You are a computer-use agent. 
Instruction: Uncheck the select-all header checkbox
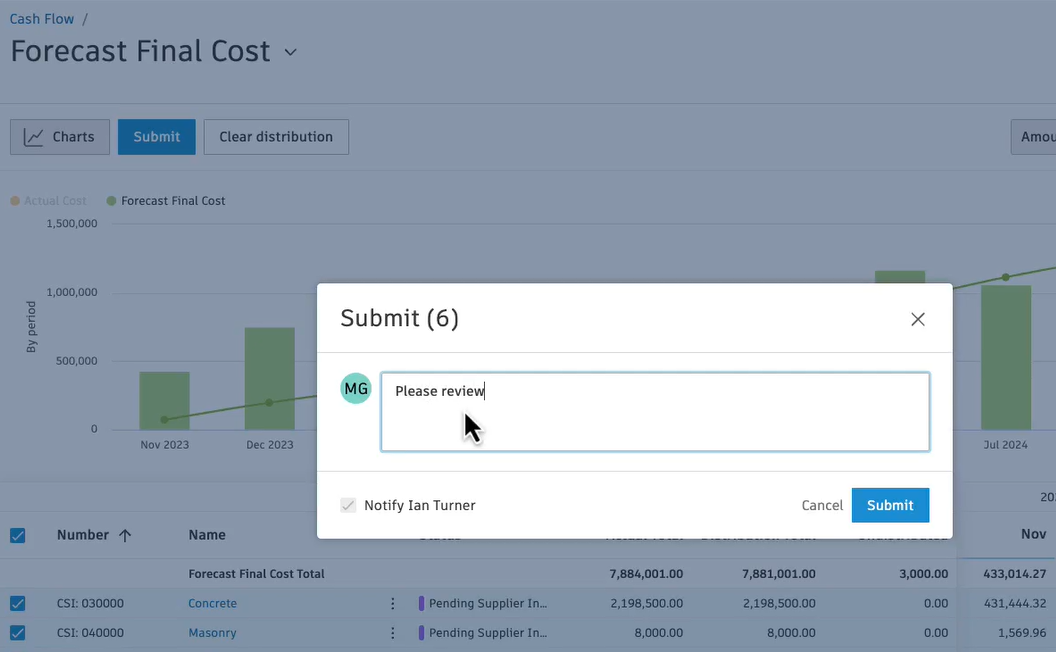18,535
